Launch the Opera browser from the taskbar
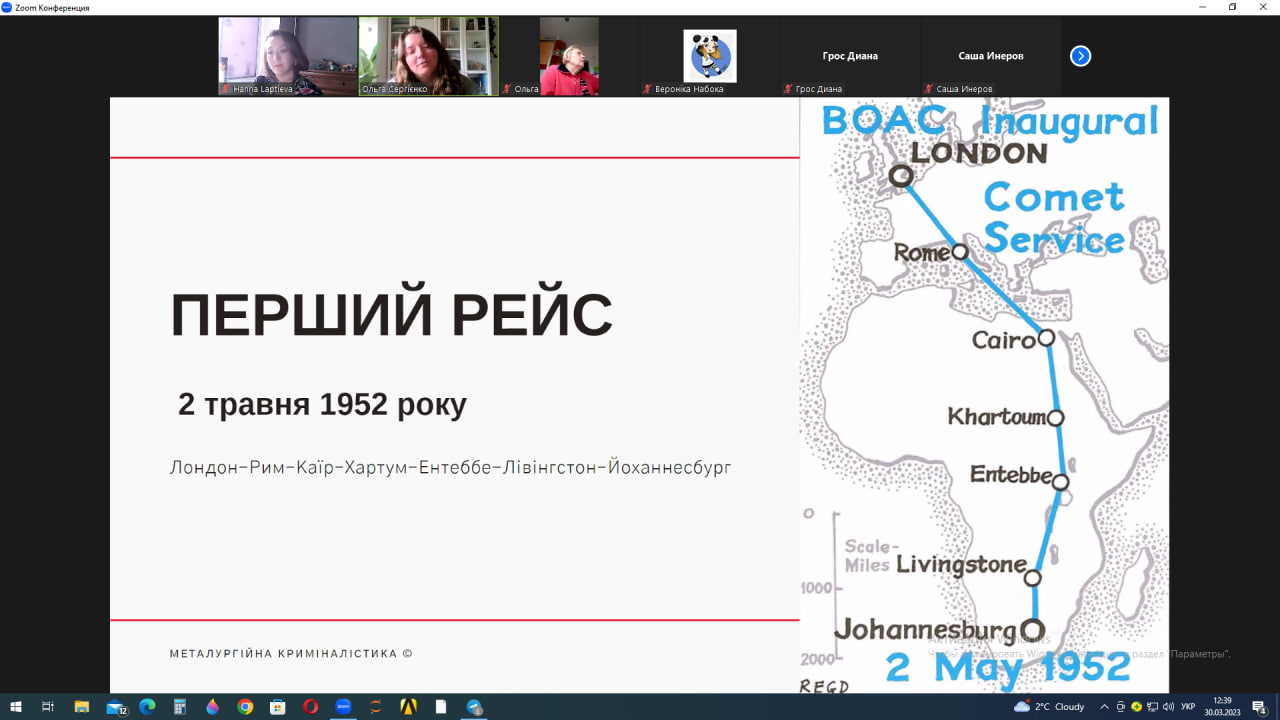1280x720 pixels. (x=310, y=707)
